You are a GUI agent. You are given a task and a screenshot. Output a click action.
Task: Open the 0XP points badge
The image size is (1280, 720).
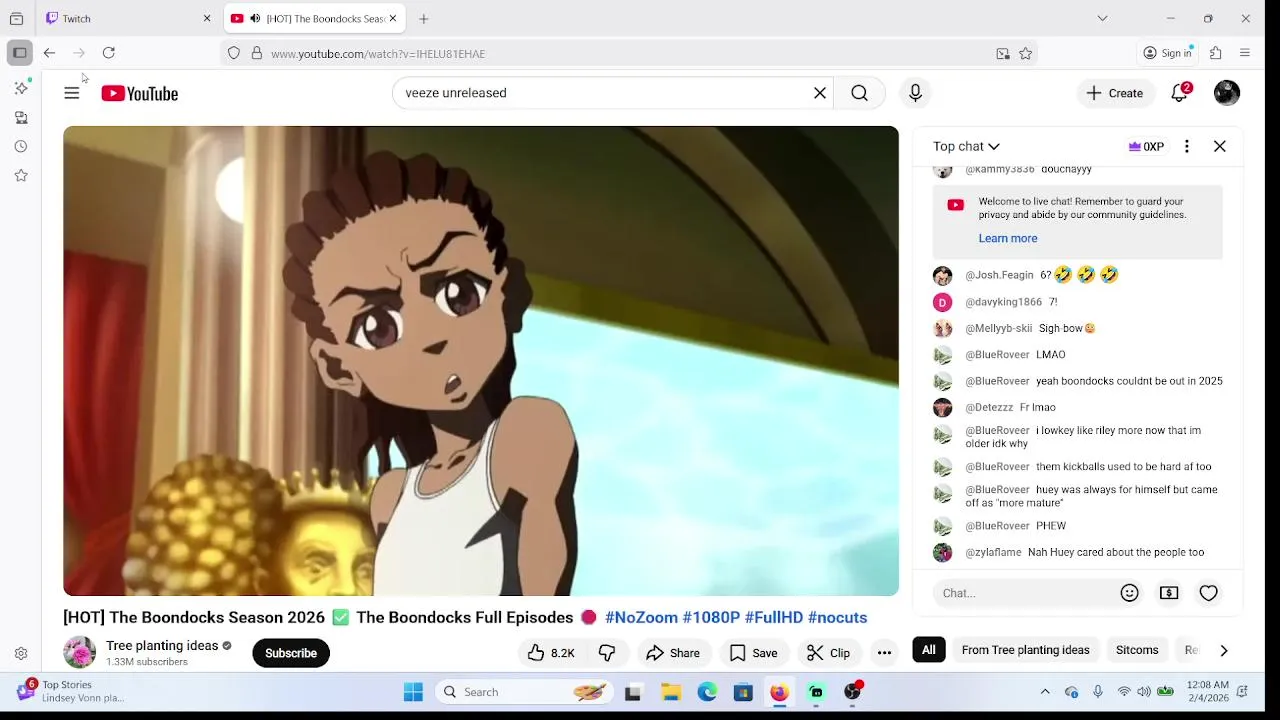[1146, 146]
